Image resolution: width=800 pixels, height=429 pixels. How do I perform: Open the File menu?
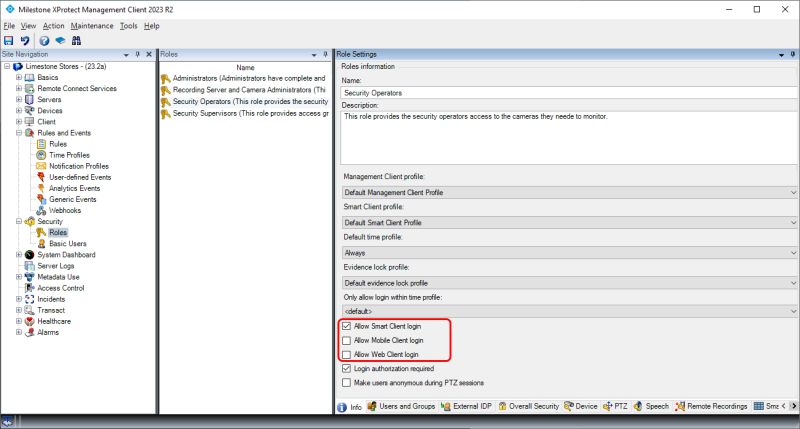(9, 26)
